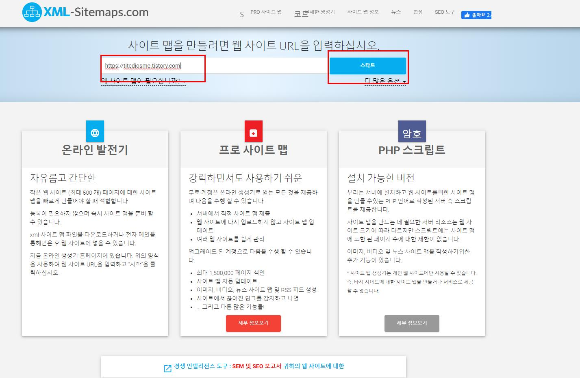Open the 뉴스 menu item
580x378 pixels.
pos(395,12)
